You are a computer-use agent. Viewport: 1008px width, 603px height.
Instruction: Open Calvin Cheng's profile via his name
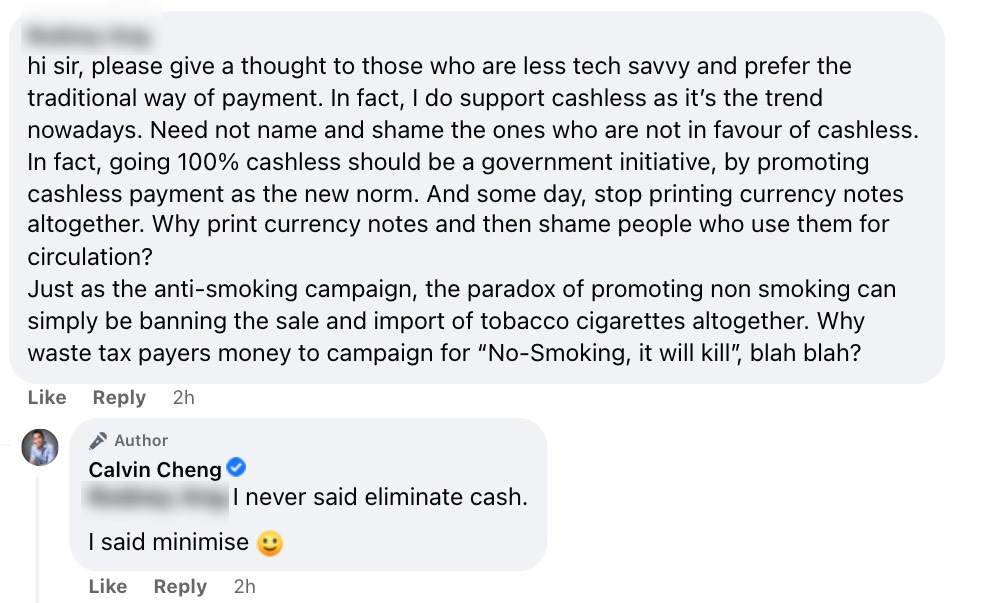(155, 469)
